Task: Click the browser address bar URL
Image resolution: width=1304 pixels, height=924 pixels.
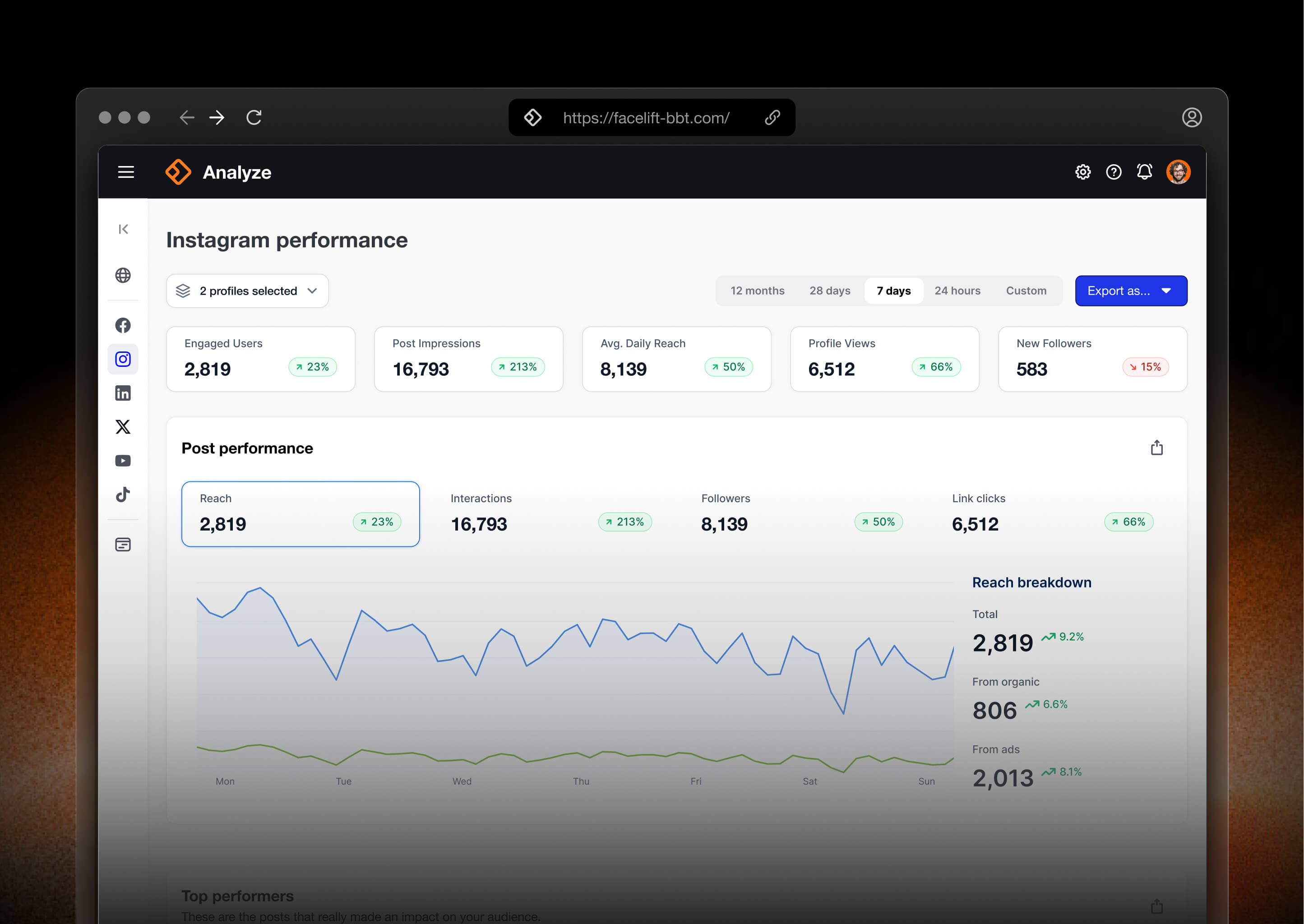Action: tap(646, 118)
